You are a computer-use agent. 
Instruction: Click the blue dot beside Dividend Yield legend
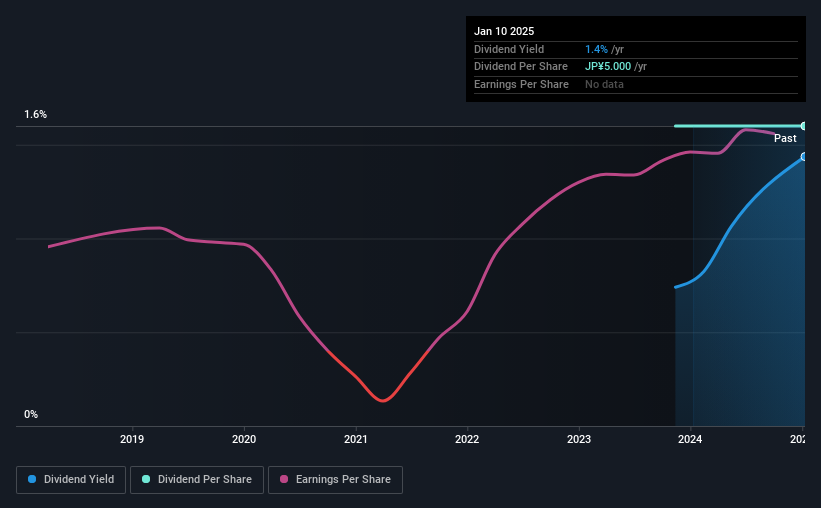coord(32,480)
